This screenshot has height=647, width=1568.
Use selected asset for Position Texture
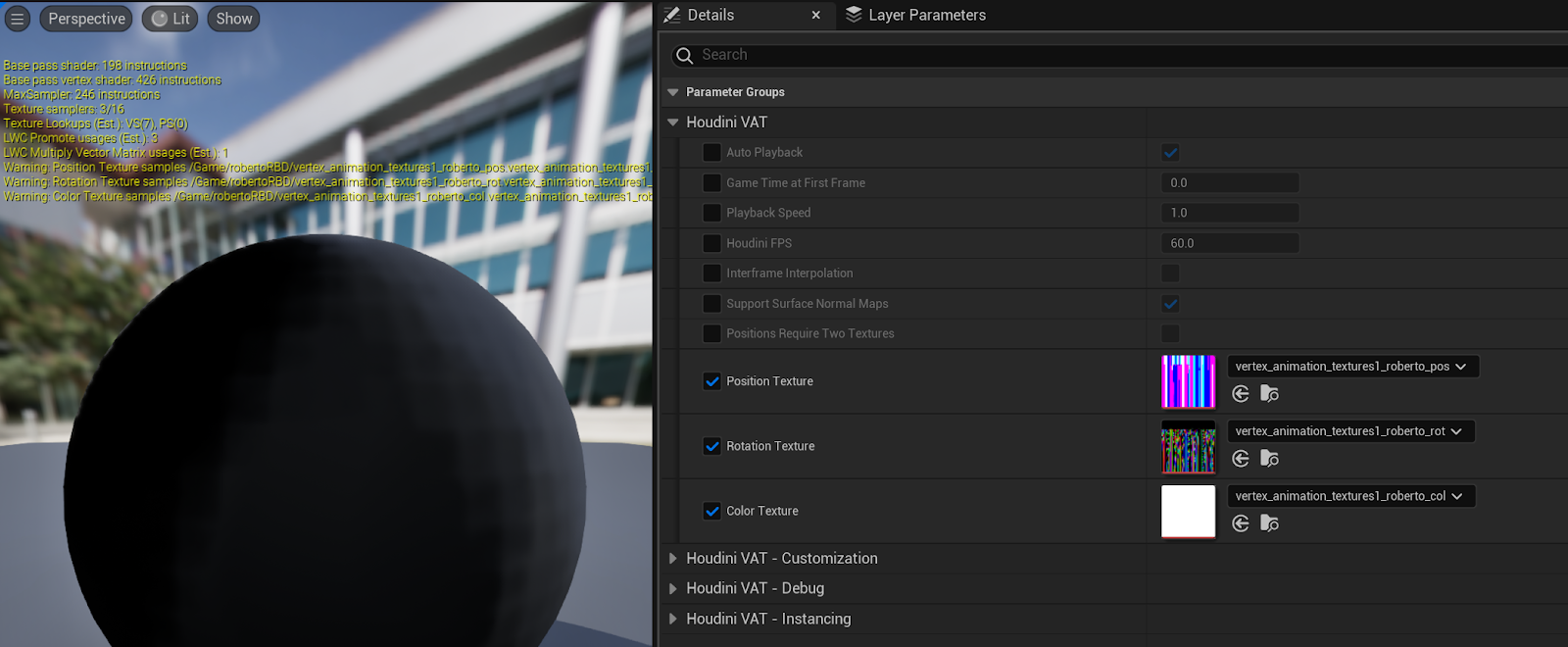(1241, 394)
